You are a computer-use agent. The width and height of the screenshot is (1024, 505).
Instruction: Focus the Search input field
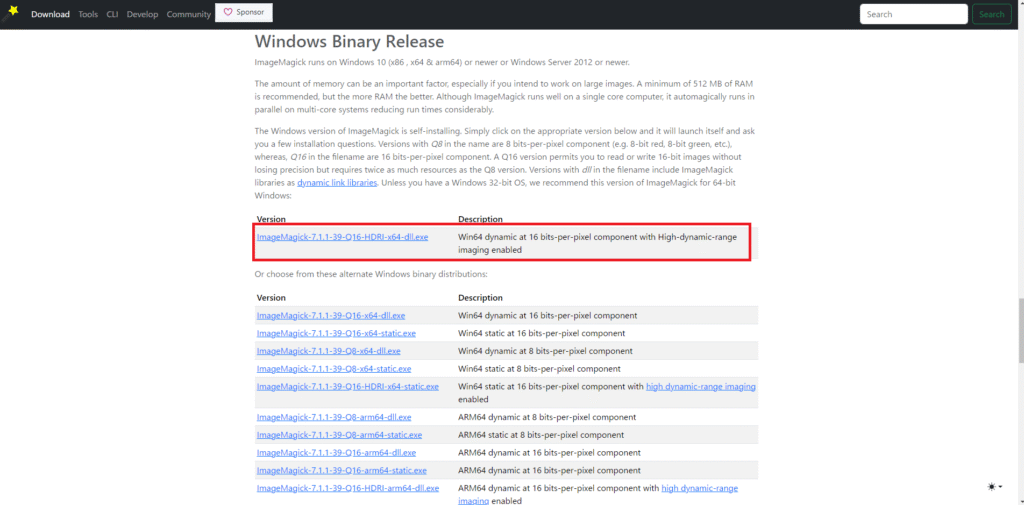(914, 14)
